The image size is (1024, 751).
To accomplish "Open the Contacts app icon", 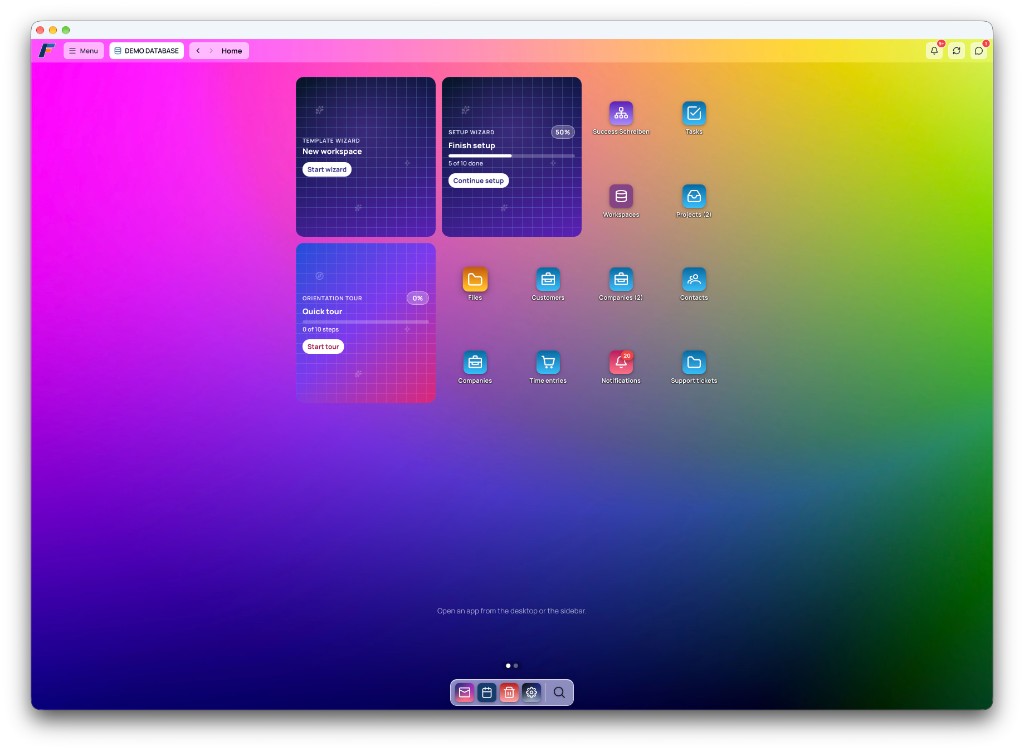I will point(694,280).
